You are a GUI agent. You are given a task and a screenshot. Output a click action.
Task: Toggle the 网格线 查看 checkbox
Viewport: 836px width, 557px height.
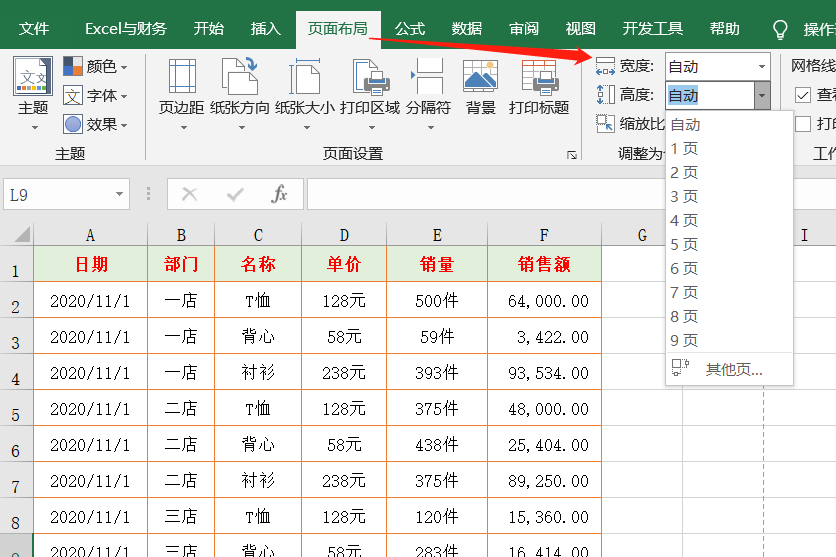click(802, 95)
